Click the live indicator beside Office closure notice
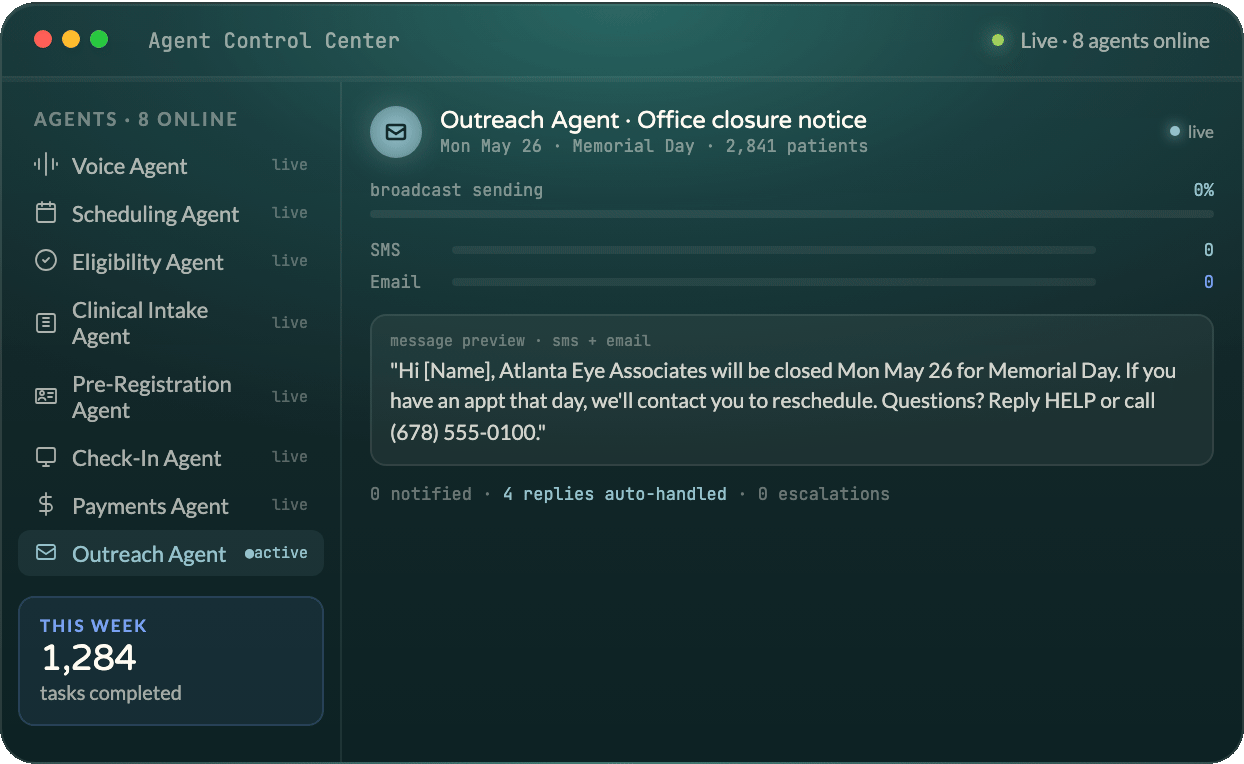 (x=1192, y=132)
